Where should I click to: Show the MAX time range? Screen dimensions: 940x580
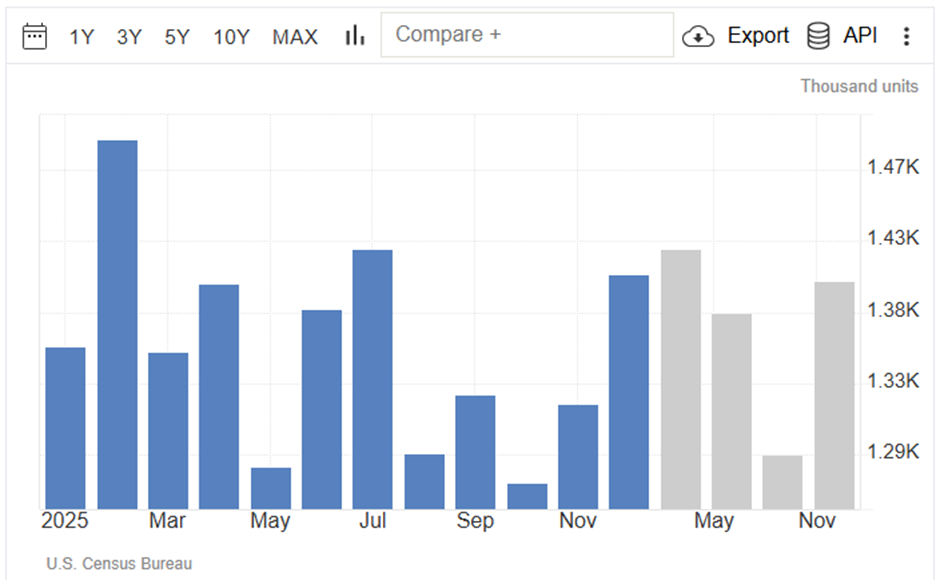pyautogui.click(x=295, y=37)
